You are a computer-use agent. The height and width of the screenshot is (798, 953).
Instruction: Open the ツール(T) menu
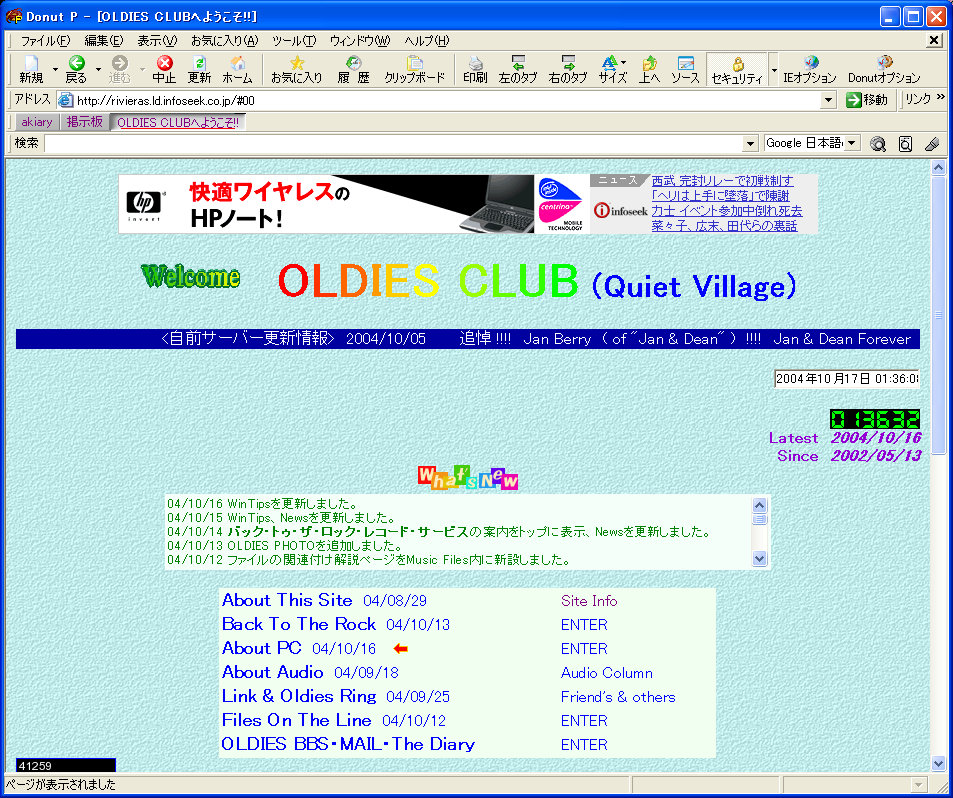(293, 41)
